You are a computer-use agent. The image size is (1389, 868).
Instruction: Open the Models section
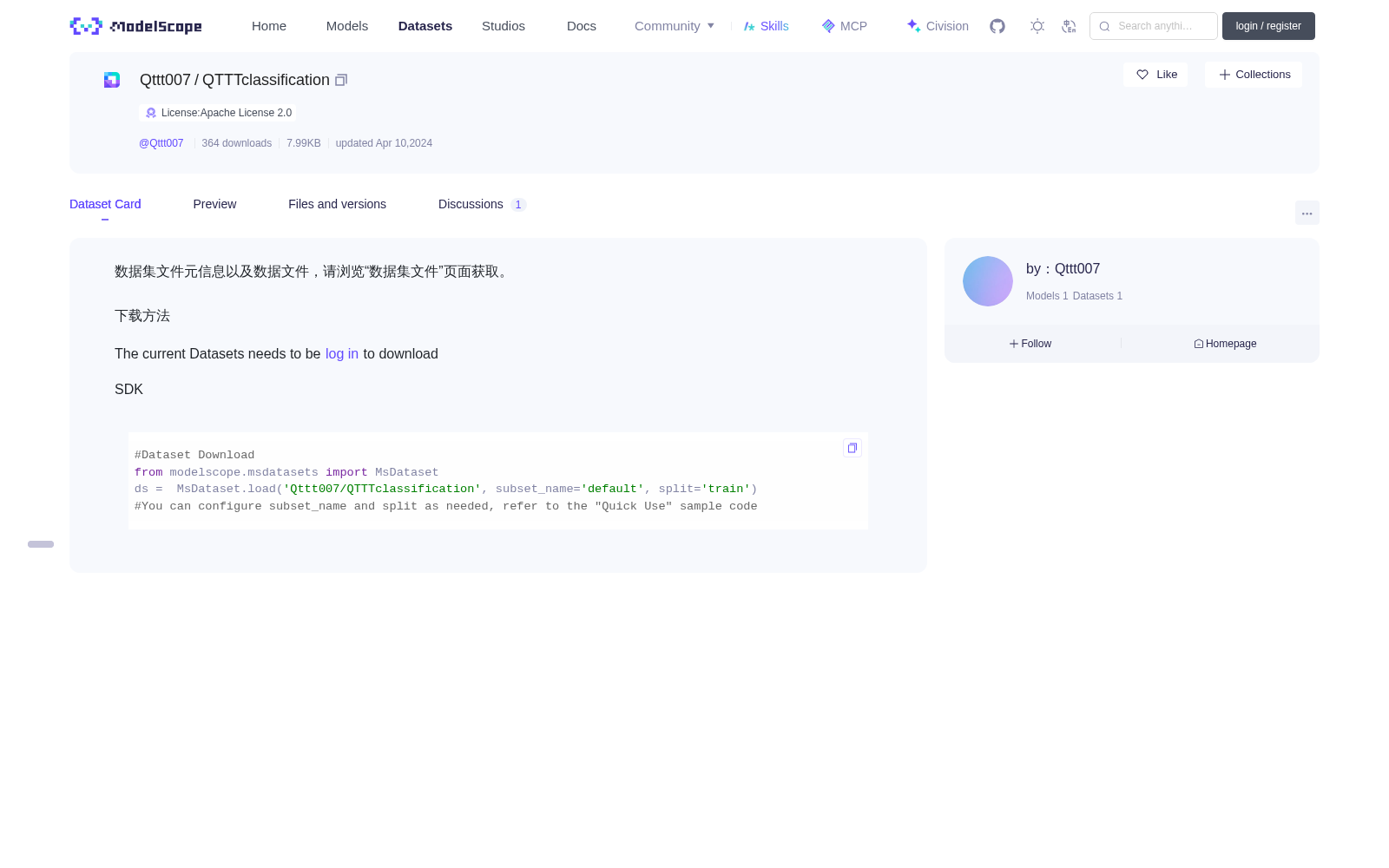(x=347, y=26)
